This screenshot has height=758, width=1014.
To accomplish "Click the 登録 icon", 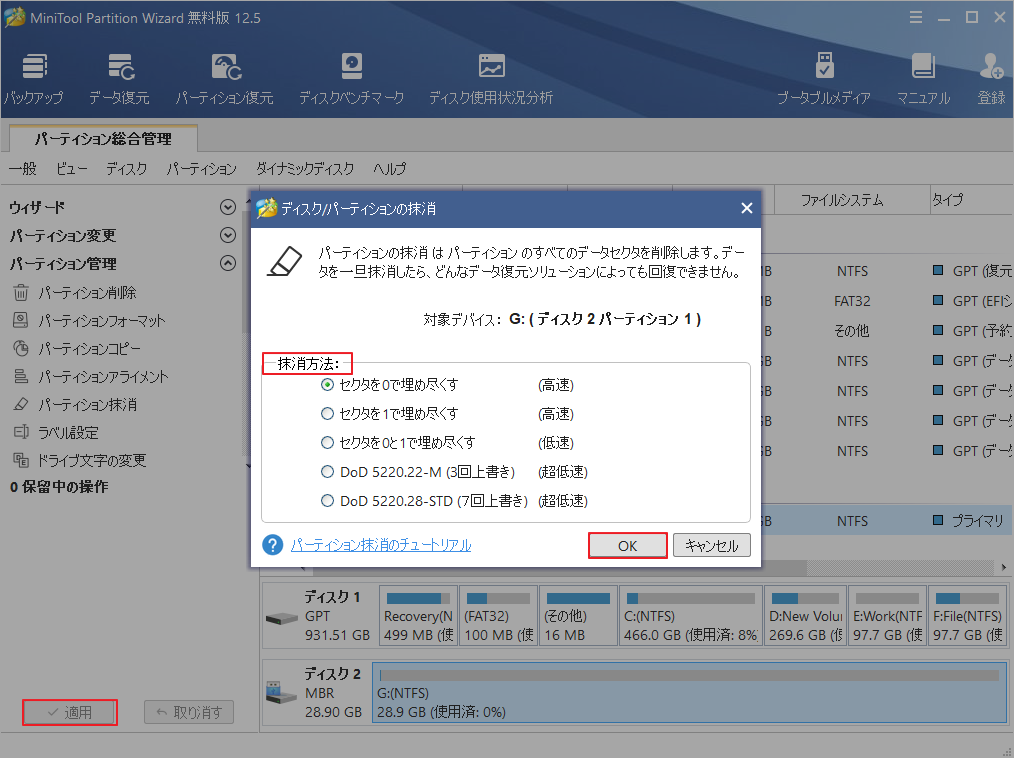I will coord(989,77).
